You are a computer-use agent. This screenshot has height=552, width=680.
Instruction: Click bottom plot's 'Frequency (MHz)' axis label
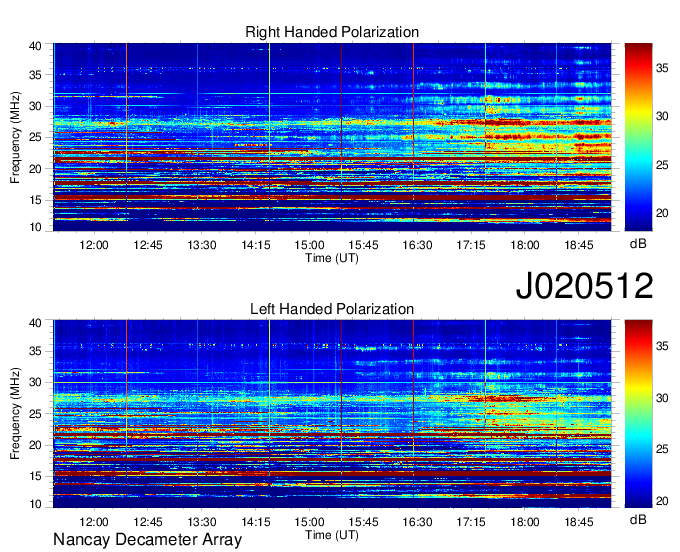click(15, 414)
